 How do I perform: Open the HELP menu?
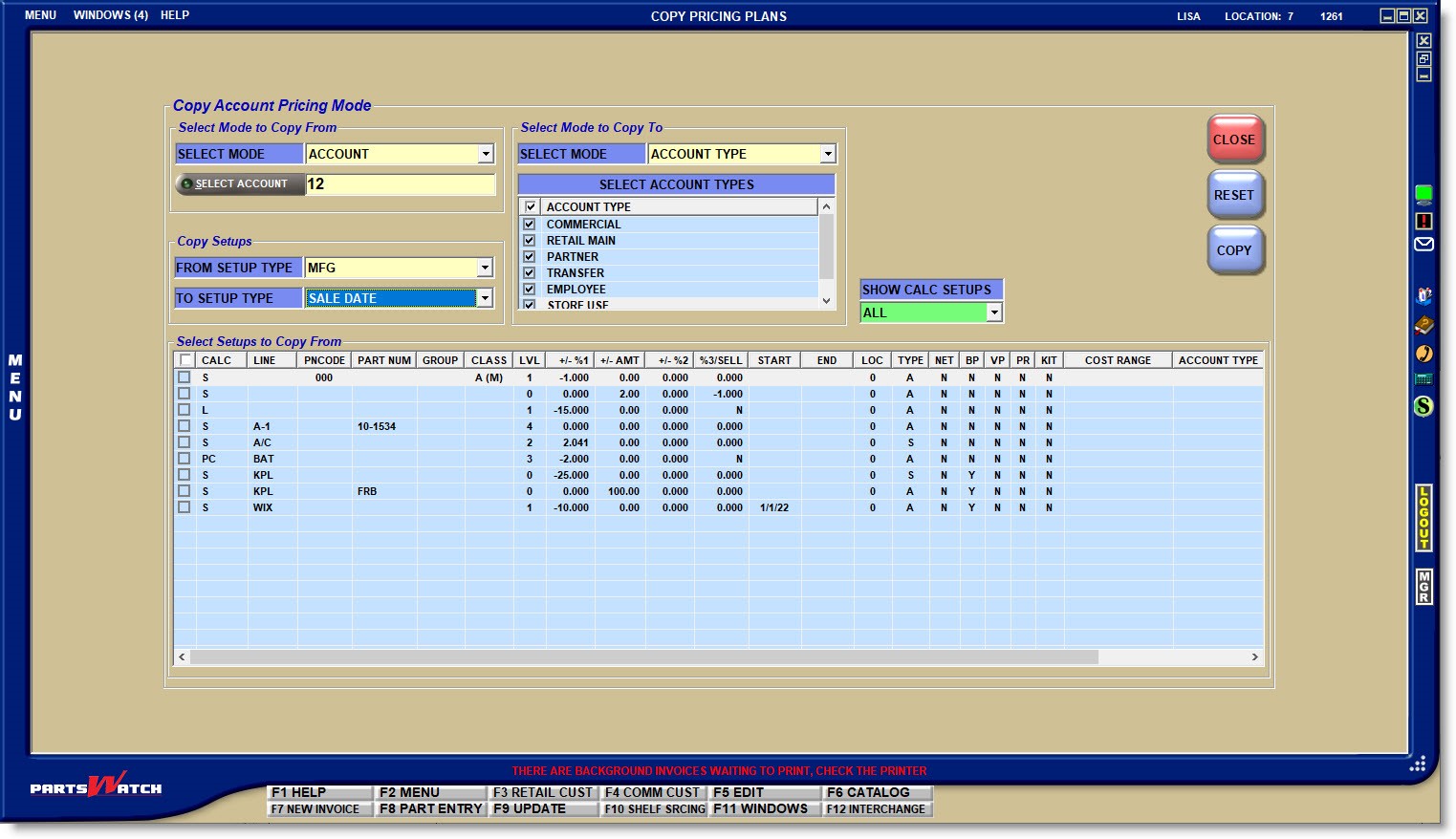point(175,15)
